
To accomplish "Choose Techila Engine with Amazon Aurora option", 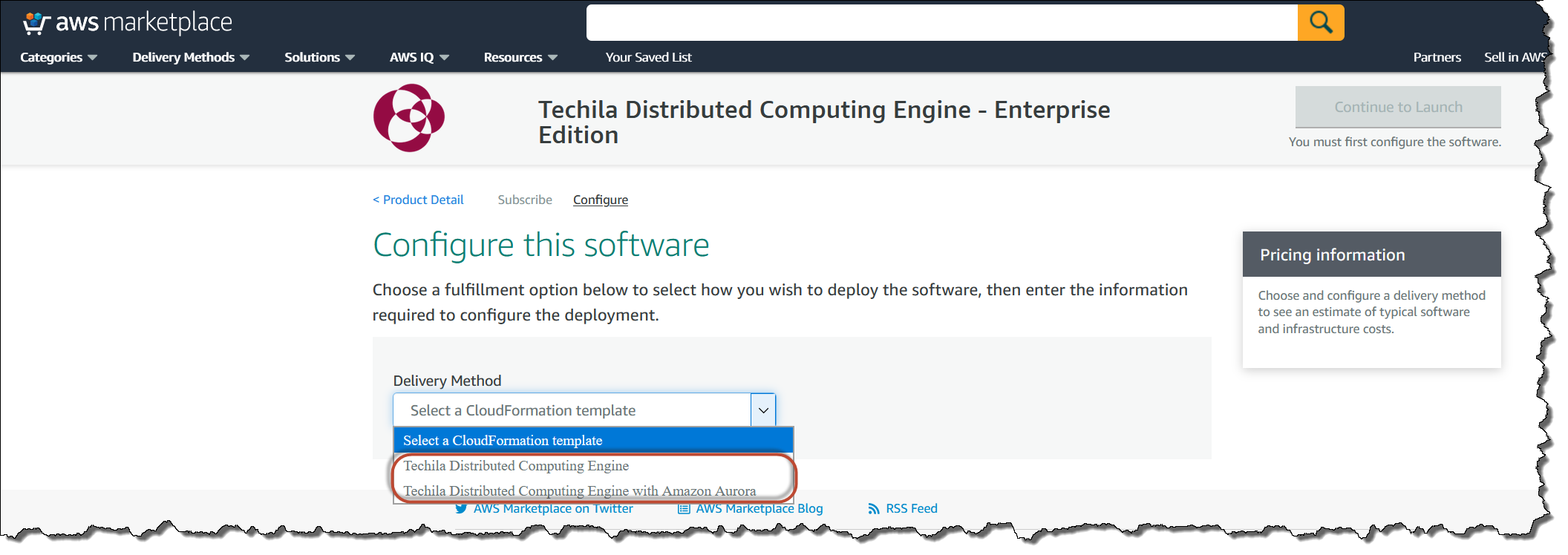I will coord(579,490).
